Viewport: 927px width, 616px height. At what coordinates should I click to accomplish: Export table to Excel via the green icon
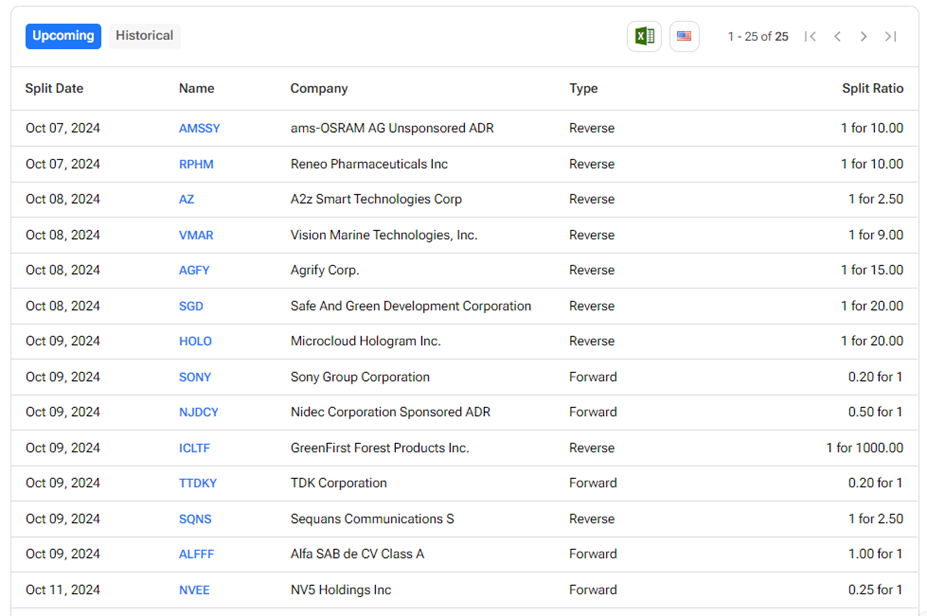644,36
